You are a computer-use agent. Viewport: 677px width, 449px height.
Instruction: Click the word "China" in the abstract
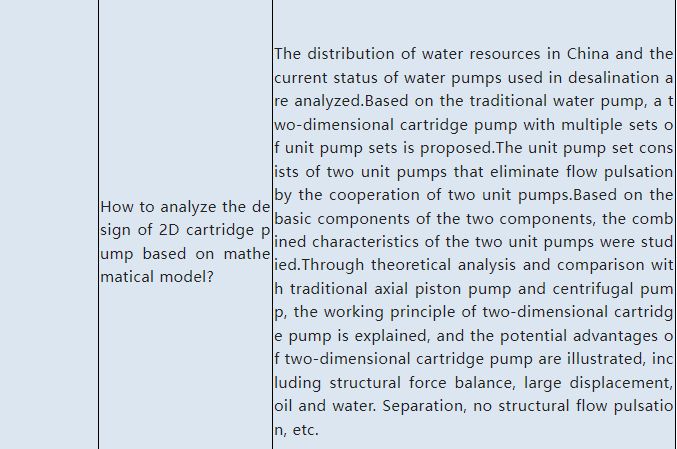coord(590,53)
